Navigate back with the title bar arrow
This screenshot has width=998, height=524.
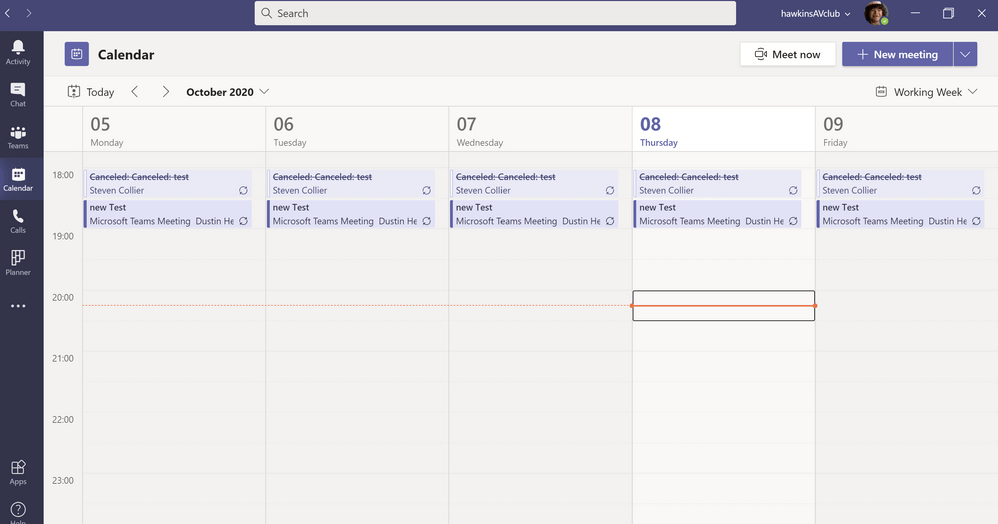click(8, 13)
